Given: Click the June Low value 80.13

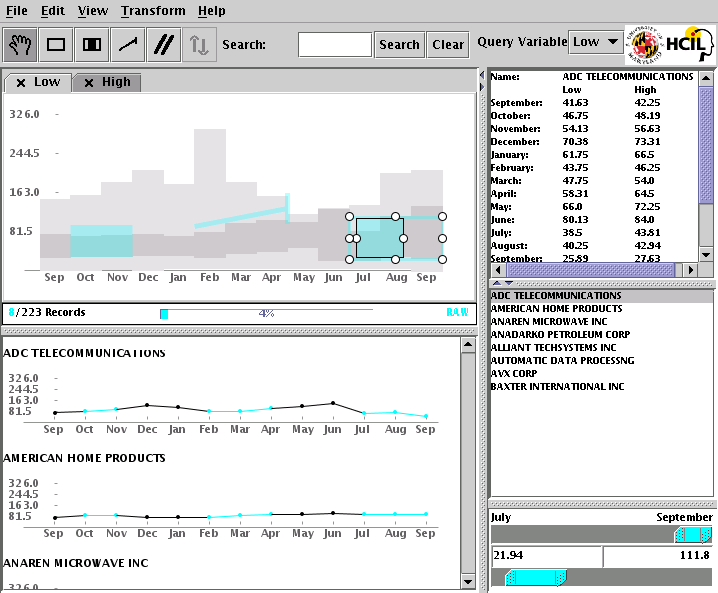Looking at the screenshot, I should (575, 220).
